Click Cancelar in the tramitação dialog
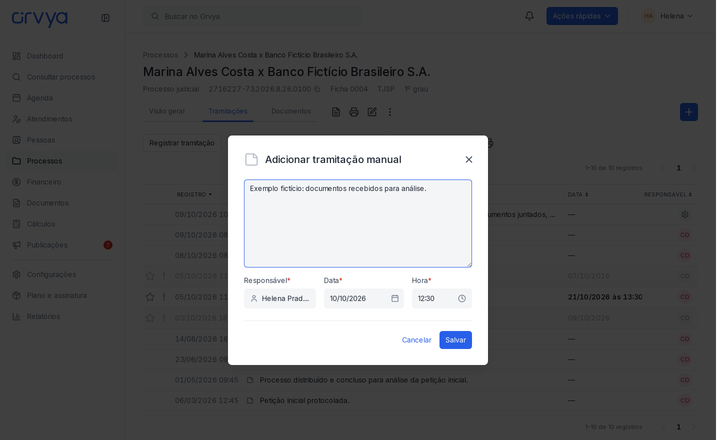Image resolution: width=720 pixels, height=440 pixels. [416, 340]
